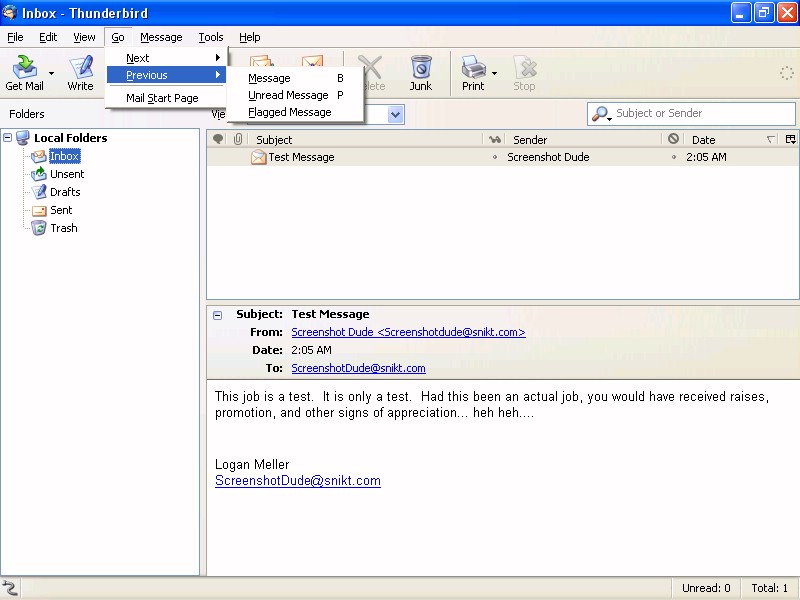Collapse the message header view
Viewport: 800px width, 600px height.
[x=217, y=315]
